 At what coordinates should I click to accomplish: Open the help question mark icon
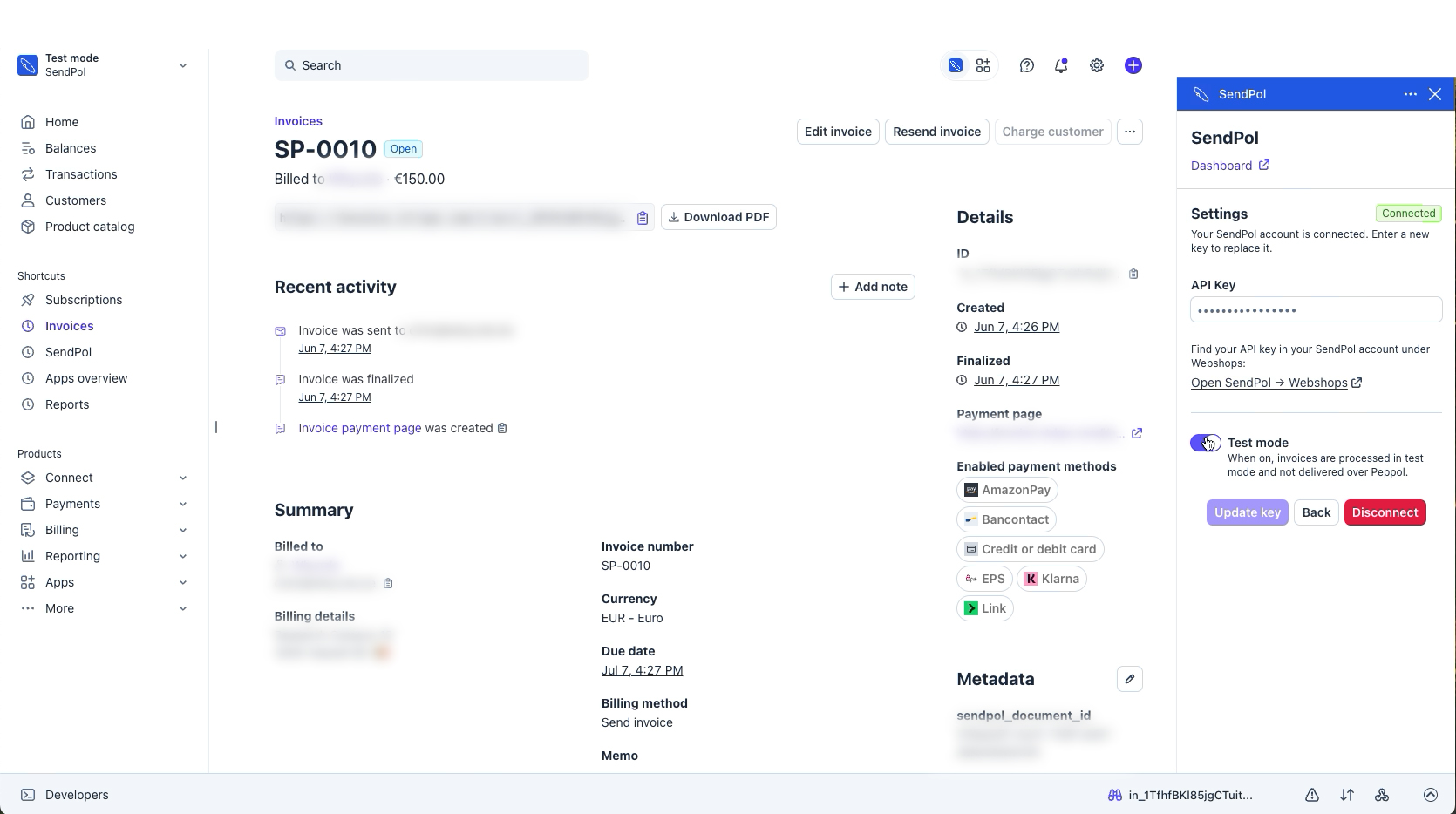click(1027, 65)
